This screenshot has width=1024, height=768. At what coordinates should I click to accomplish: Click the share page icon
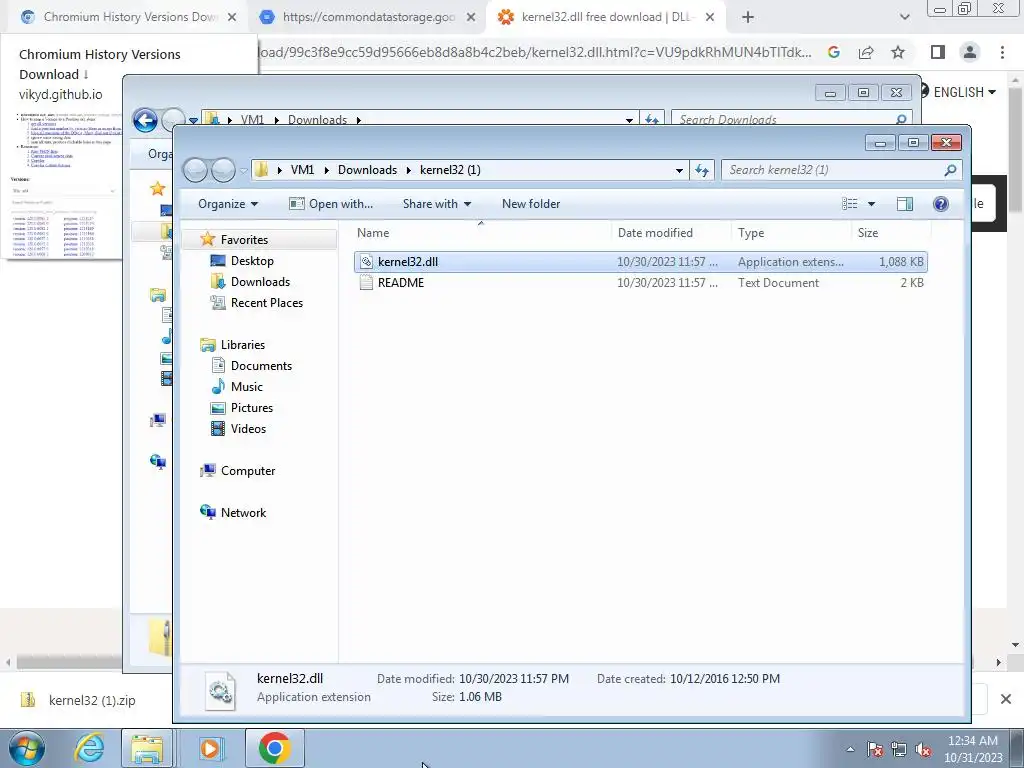coord(866,52)
